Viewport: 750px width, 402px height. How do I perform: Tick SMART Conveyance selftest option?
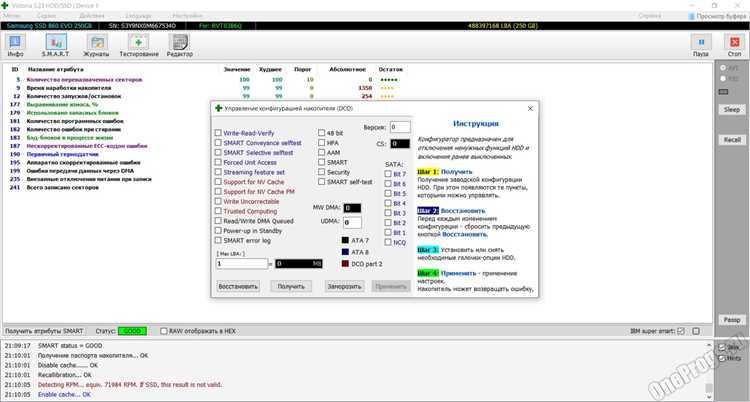218,143
